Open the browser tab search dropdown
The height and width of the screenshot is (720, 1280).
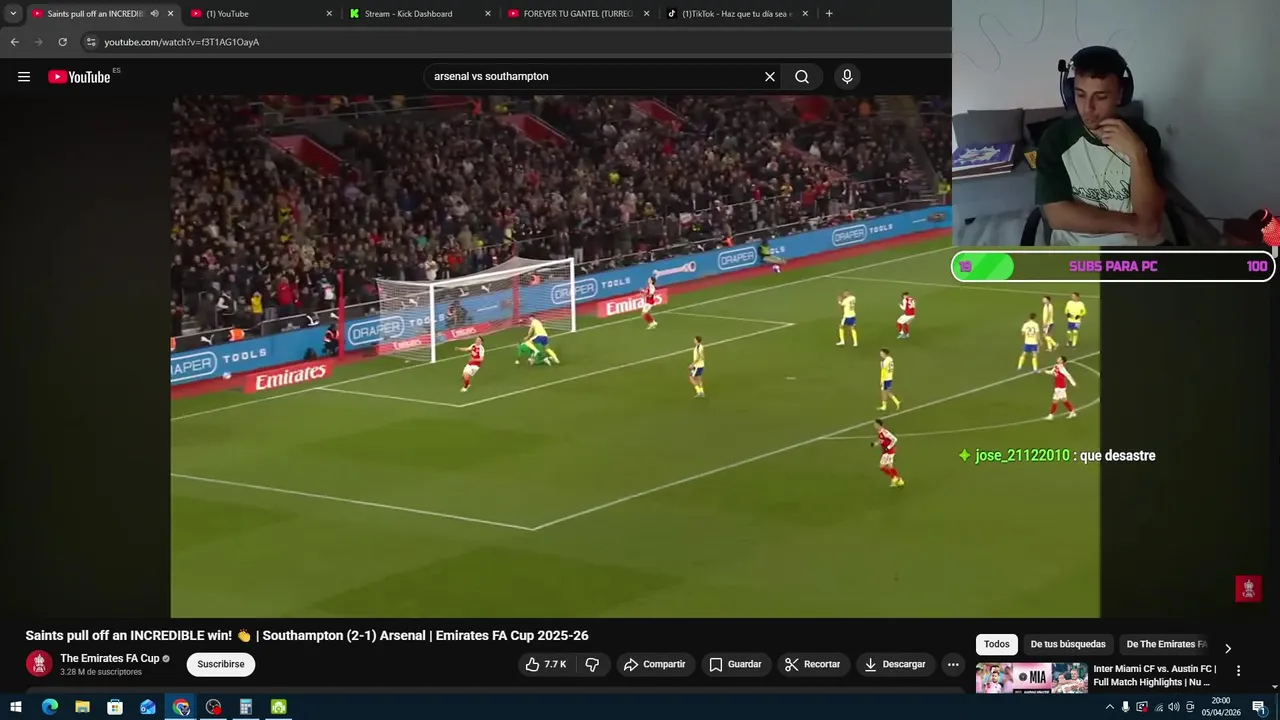click(x=13, y=13)
